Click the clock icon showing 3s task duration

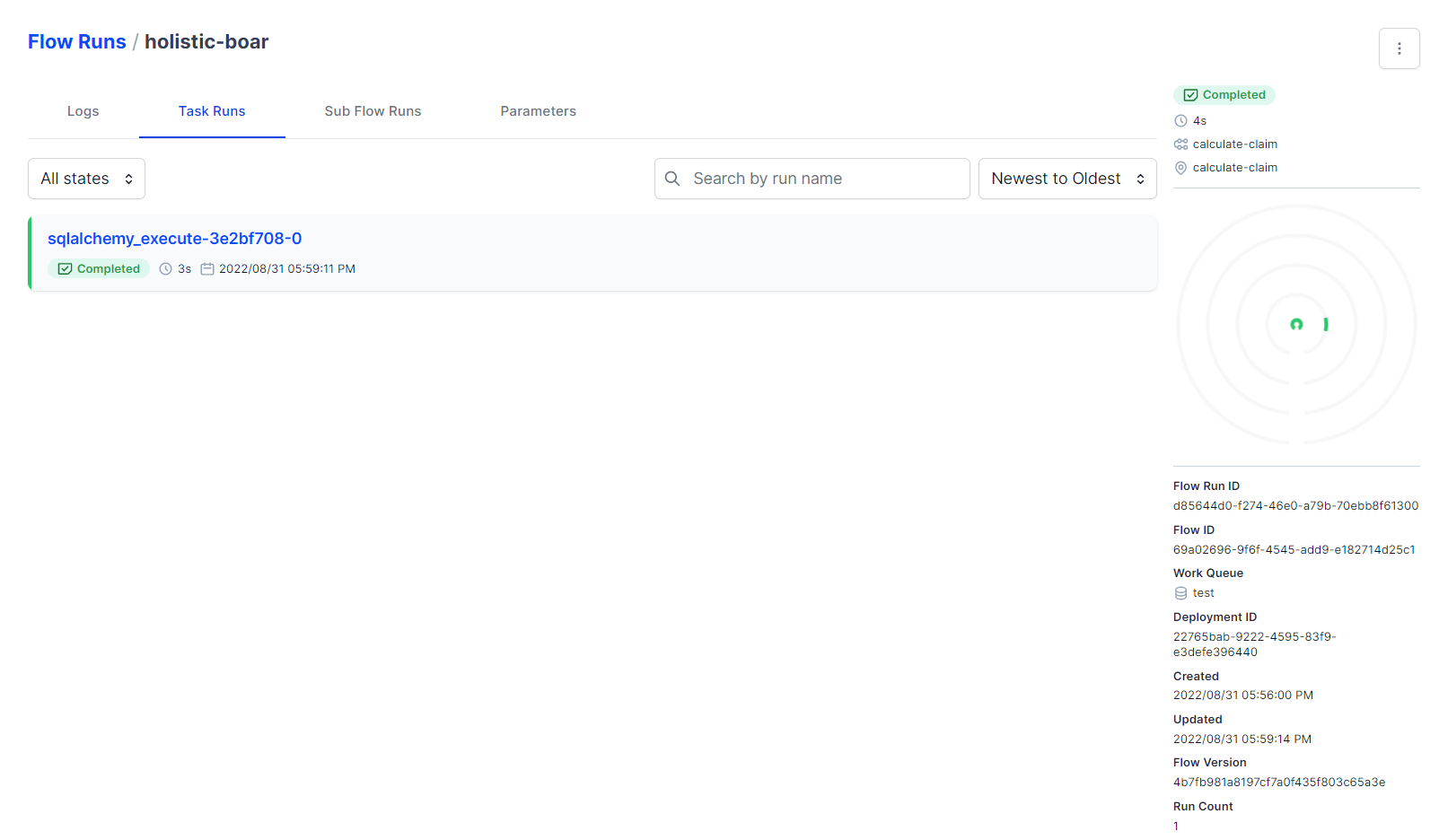[x=165, y=268]
